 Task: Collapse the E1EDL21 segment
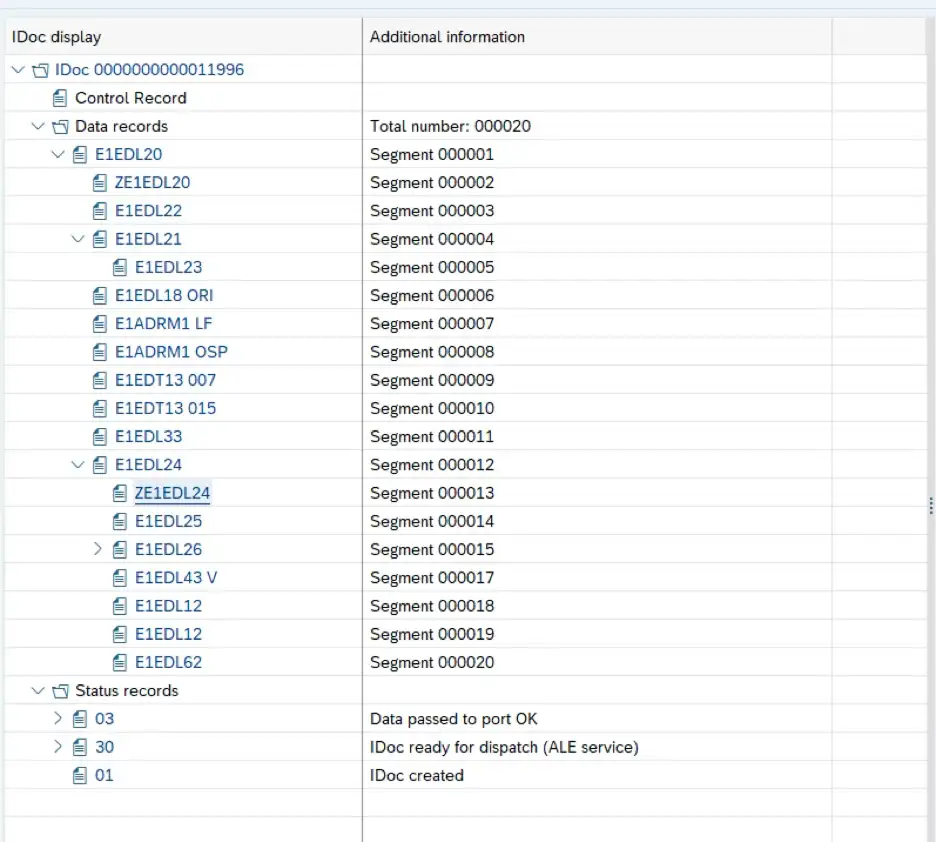(78, 239)
